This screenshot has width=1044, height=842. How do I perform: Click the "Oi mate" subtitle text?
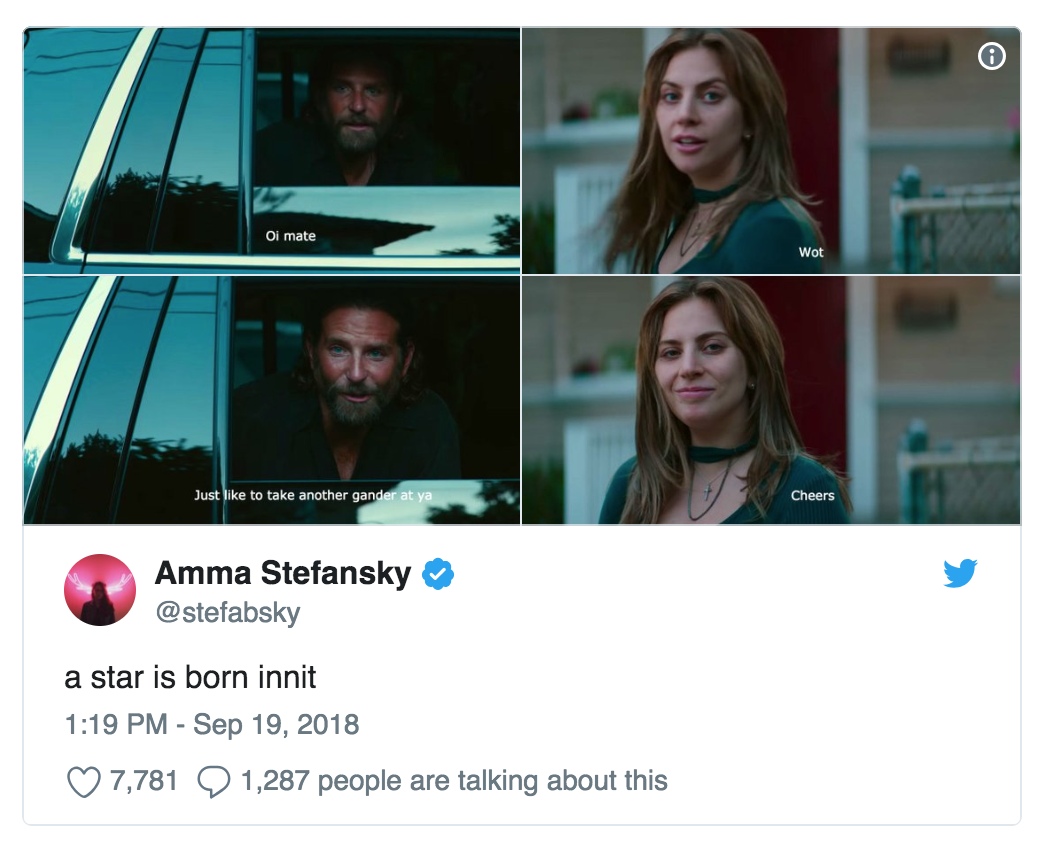point(290,236)
